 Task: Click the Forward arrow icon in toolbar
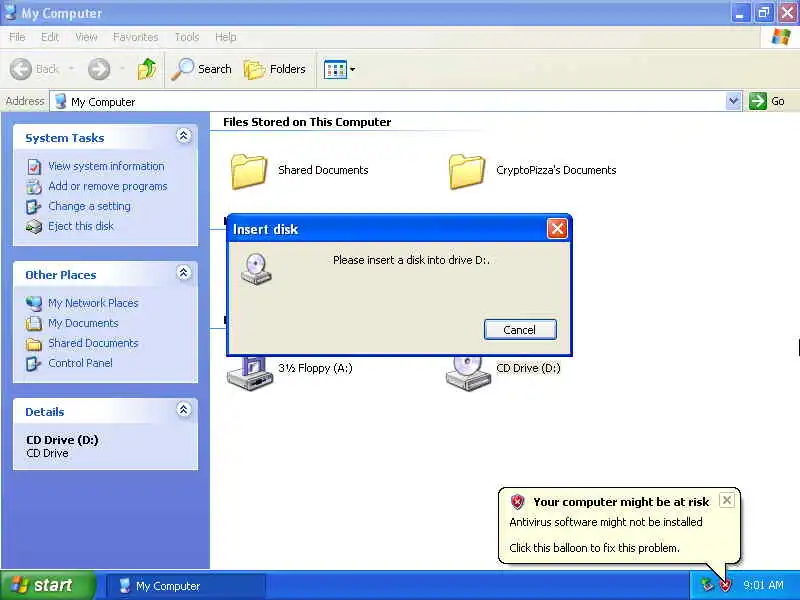coord(99,69)
